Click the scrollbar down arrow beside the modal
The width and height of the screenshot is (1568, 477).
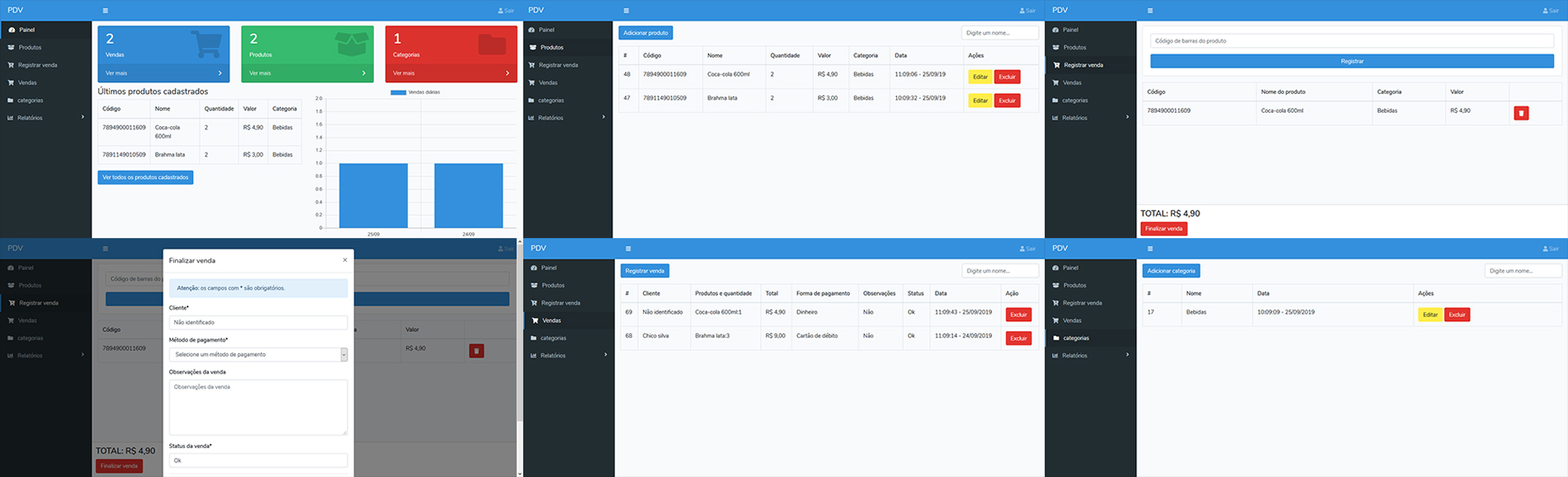click(x=519, y=473)
